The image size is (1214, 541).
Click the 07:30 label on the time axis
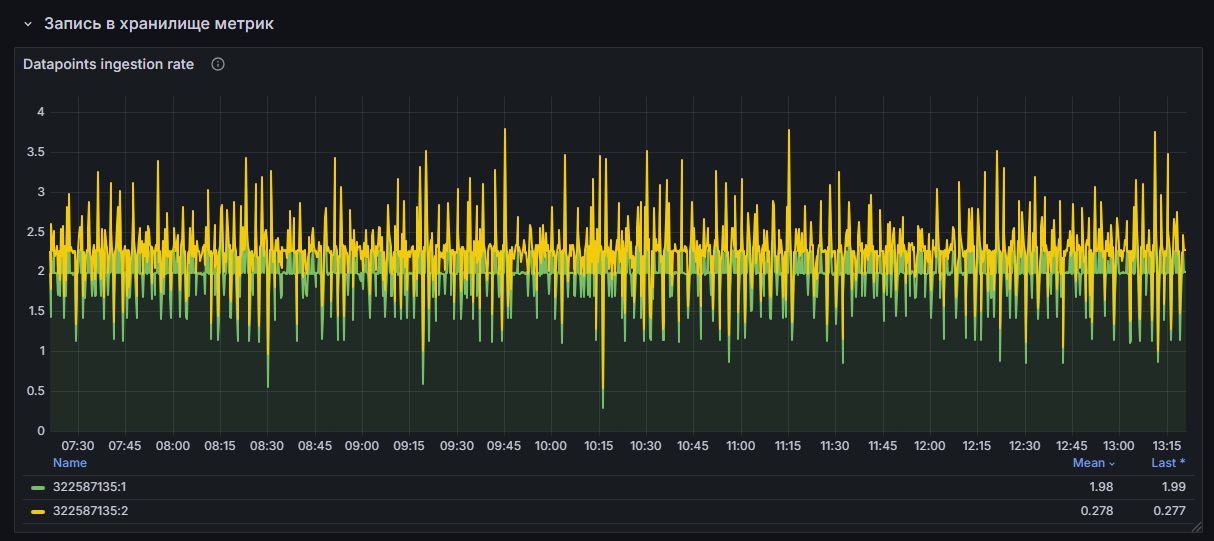[78, 446]
